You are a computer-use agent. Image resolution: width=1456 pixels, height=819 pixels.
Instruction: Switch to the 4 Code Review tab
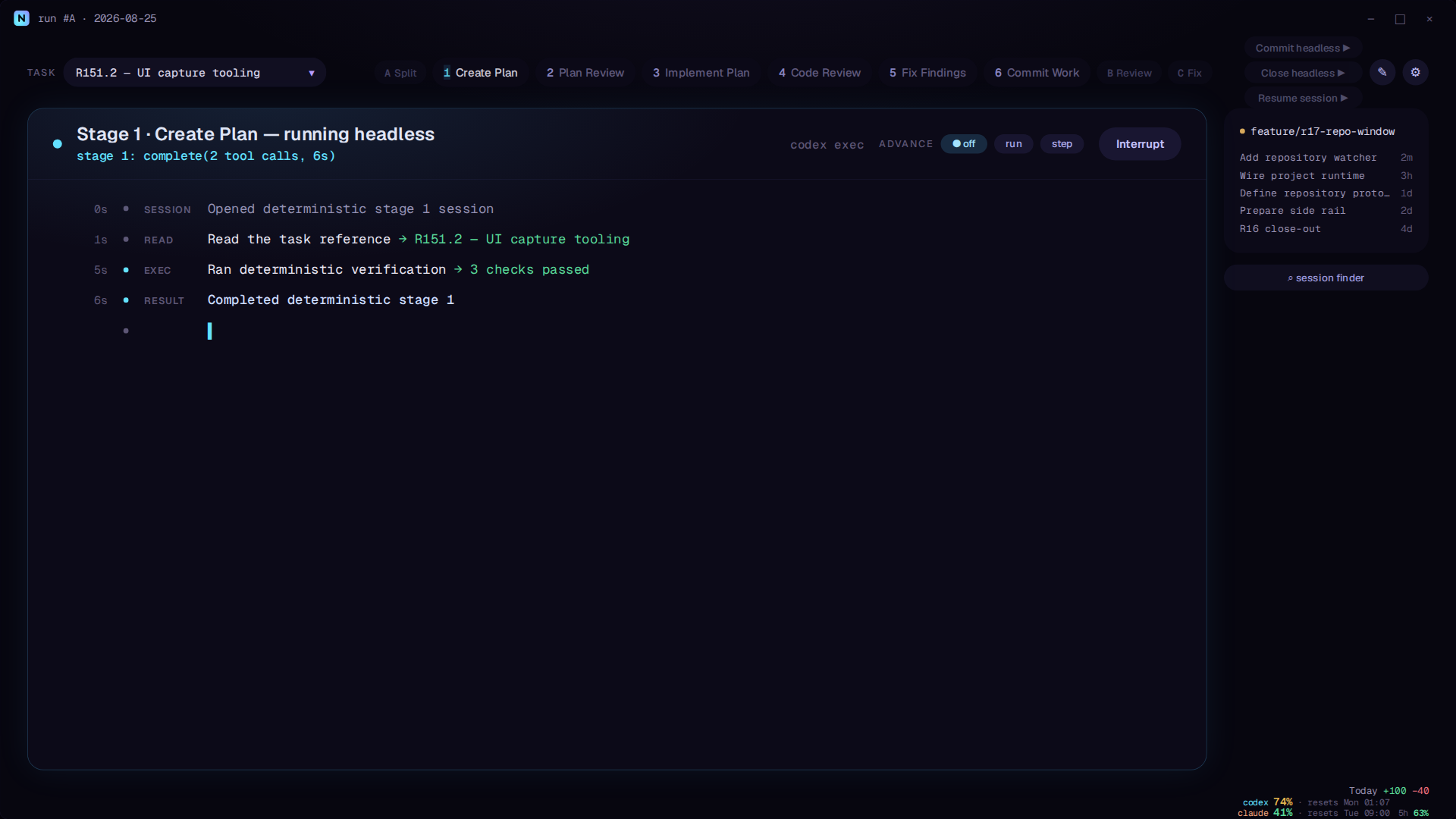pyautogui.click(x=820, y=73)
